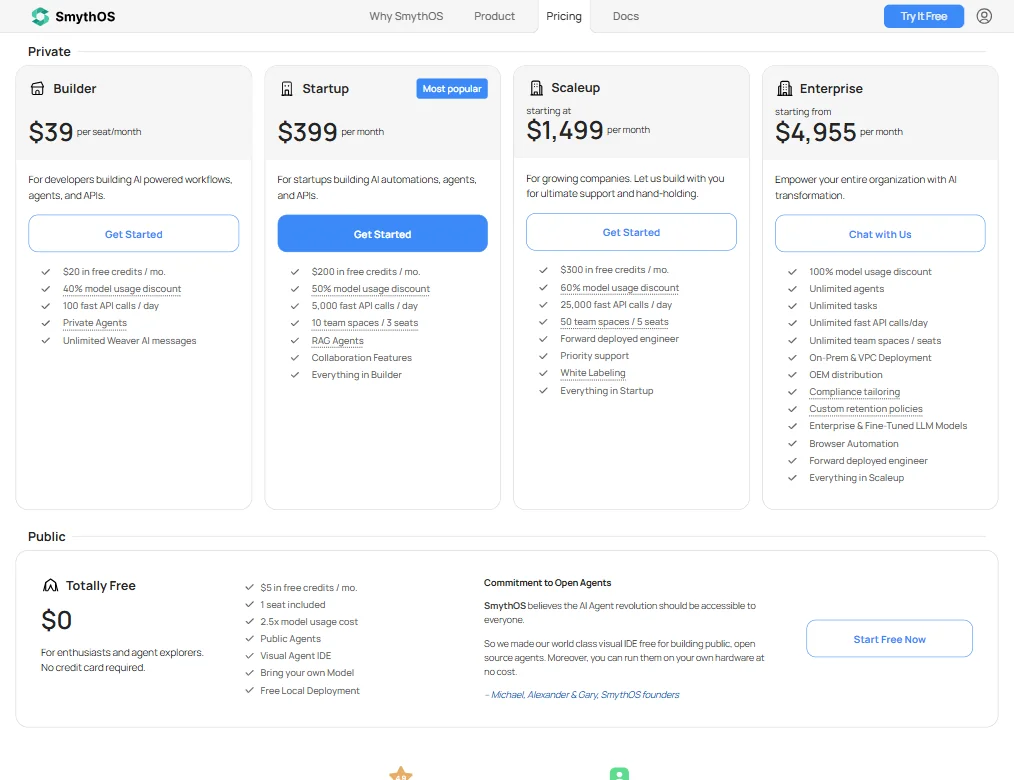Click the Scaleup plan building icon
1014x780 pixels.
click(x=536, y=87)
